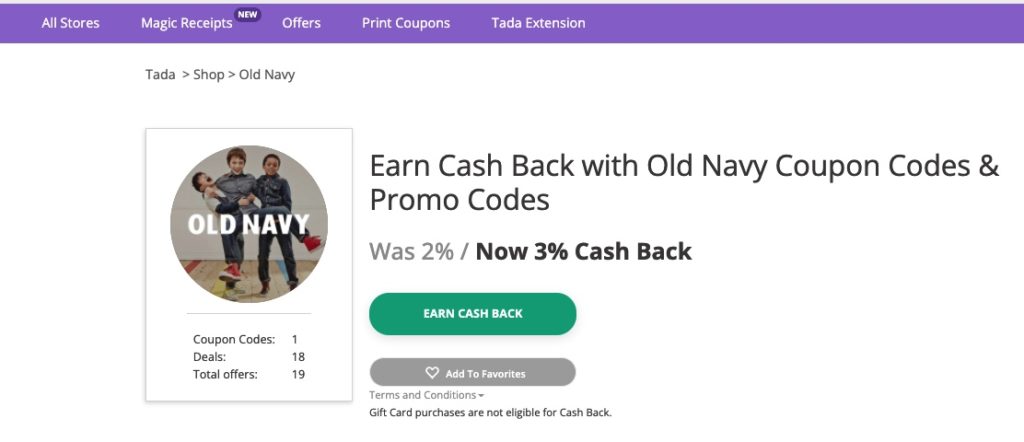Click the Old Navy Coupon Codes heading
The height and width of the screenshot is (442, 1024).
(x=684, y=182)
